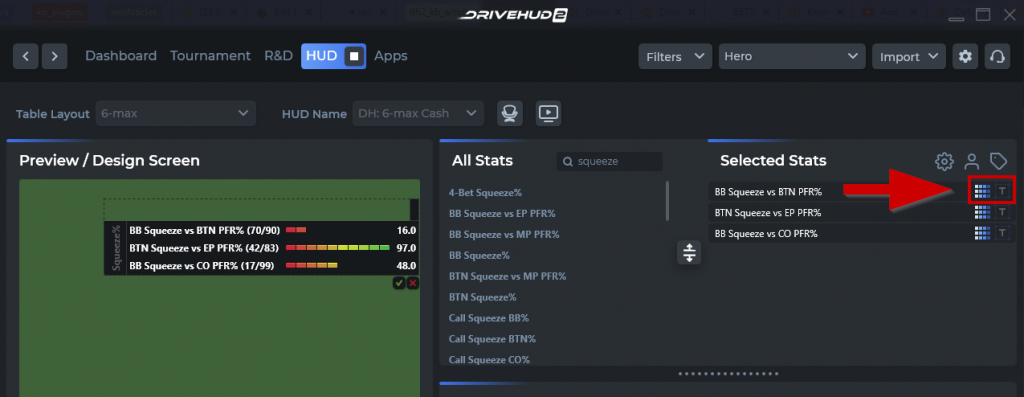Confirm the HUD design with green checkmark
The height and width of the screenshot is (397, 1024).
tap(399, 283)
